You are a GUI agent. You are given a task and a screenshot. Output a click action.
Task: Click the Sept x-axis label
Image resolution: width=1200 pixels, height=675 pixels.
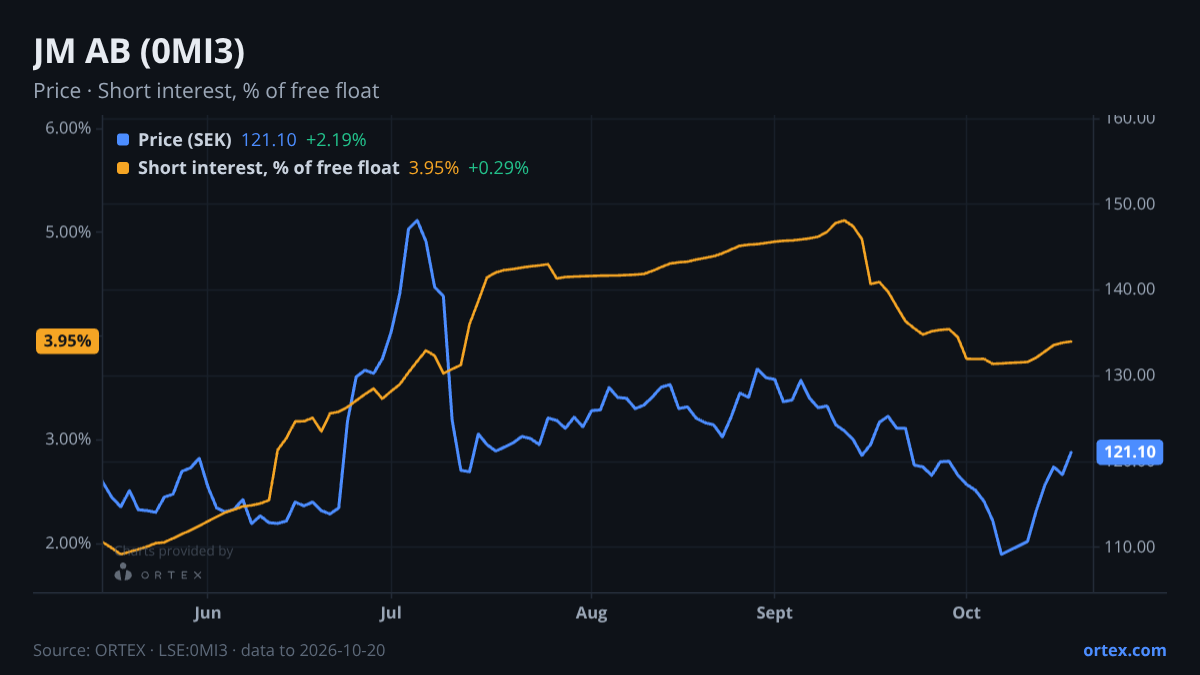[775, 612]
